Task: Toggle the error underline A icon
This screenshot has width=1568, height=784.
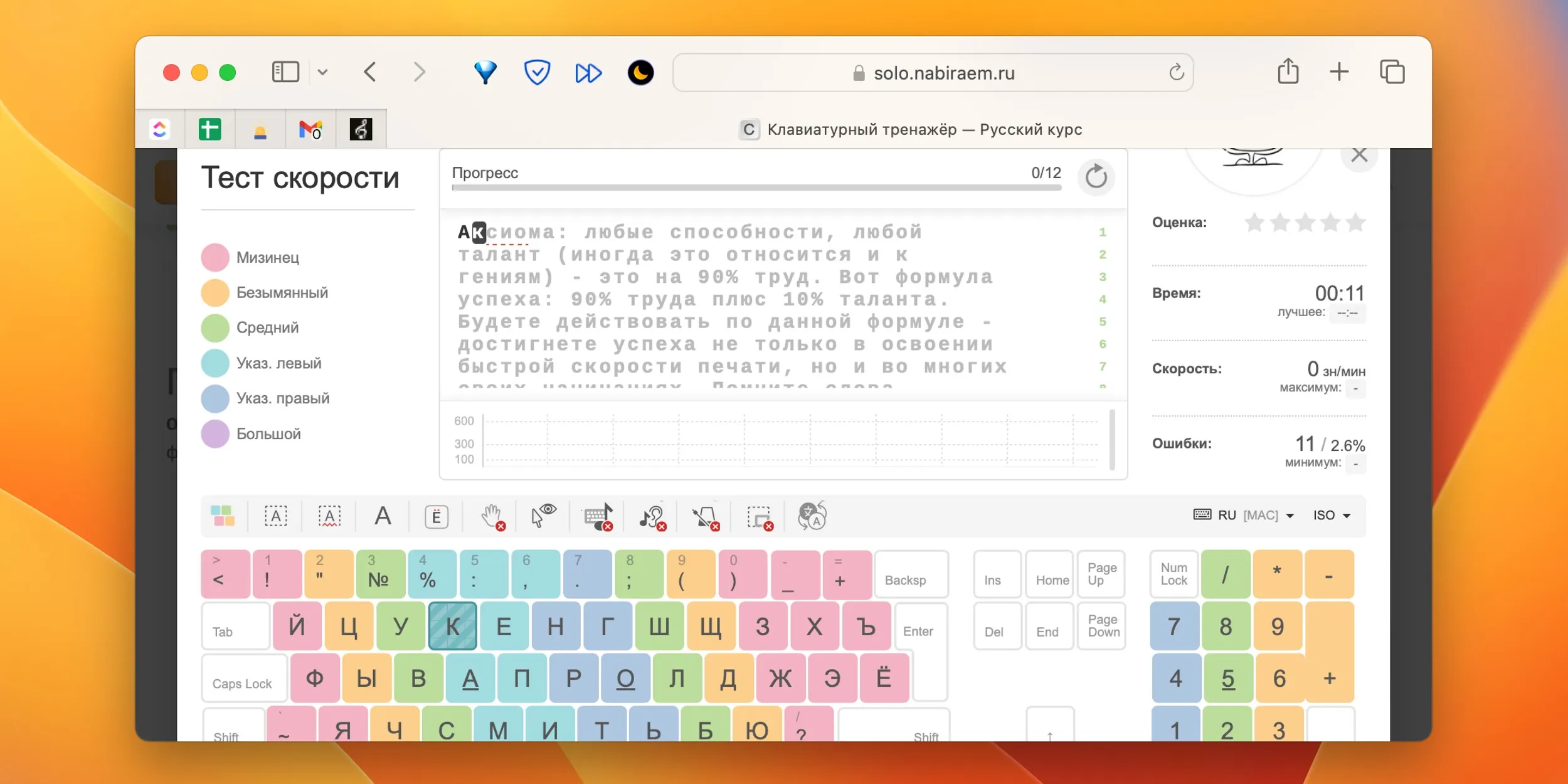Action: click(329, 516)
